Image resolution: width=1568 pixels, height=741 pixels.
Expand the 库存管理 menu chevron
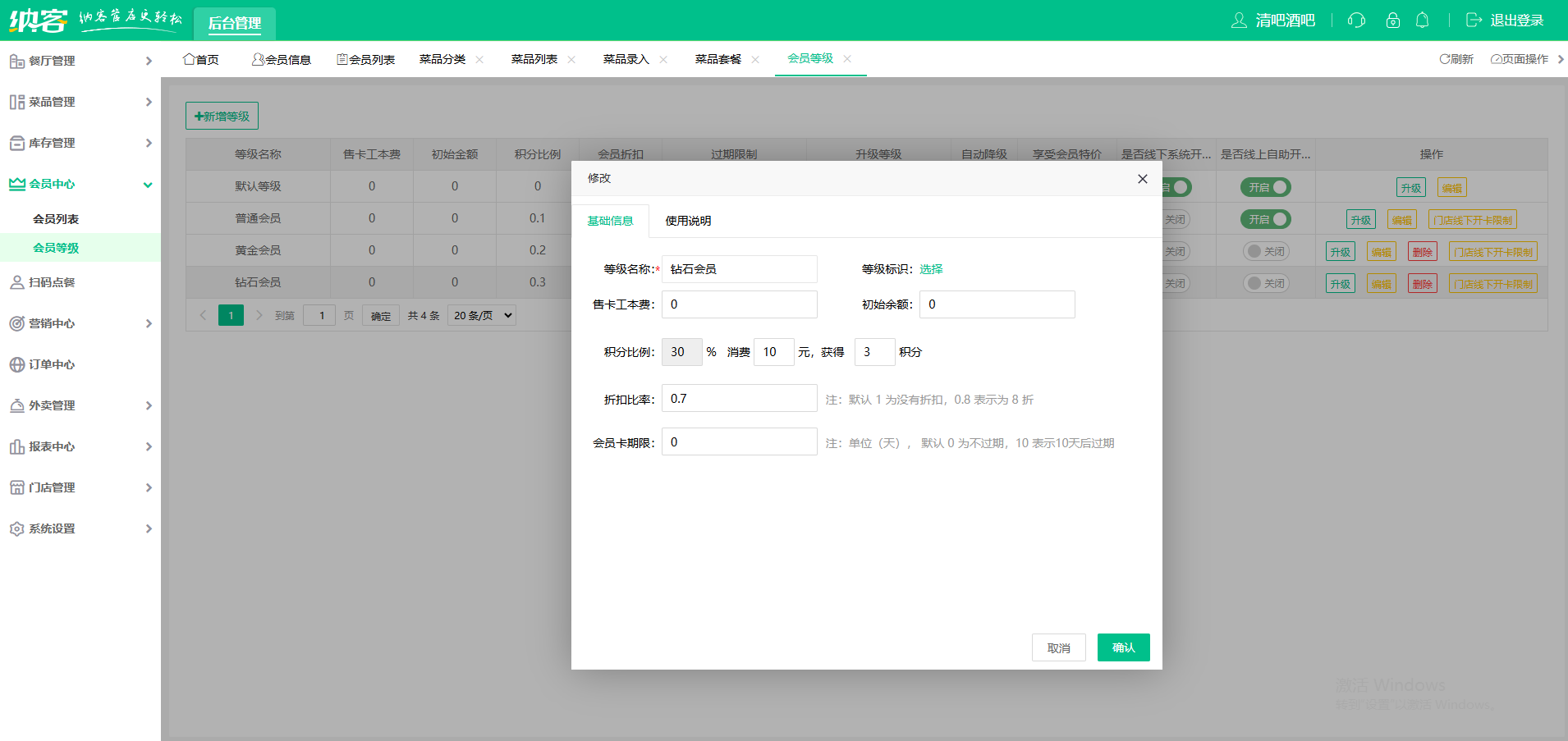pyautogui.click(x=149, y=143)
